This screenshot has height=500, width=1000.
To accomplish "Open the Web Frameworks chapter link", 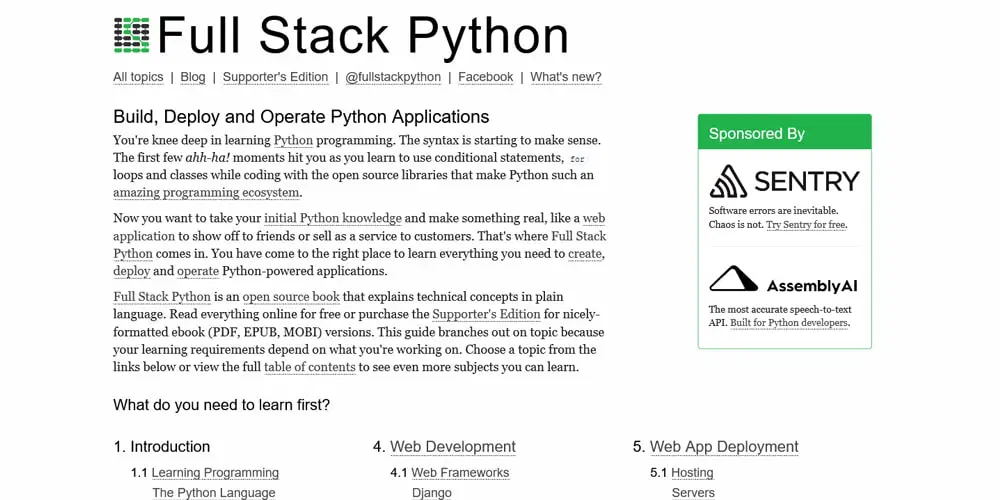I will point(460,473).
